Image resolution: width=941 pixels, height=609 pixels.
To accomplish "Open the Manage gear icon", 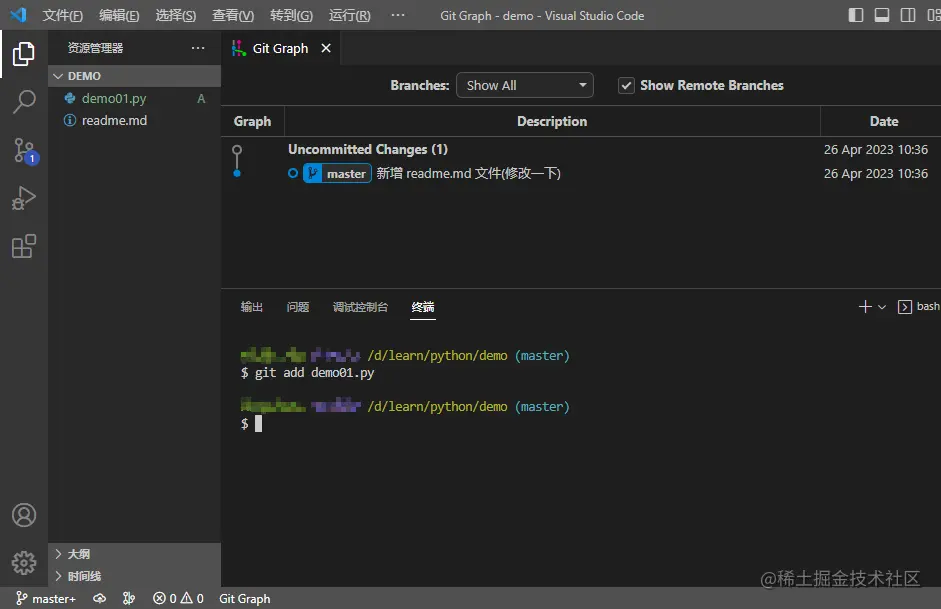I will pyautogui.click(x=24, y=563).
